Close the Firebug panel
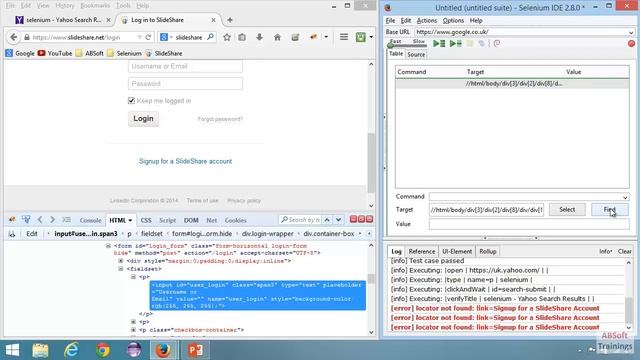Viewport: 640px width, 360px height. tap(369, 219)
